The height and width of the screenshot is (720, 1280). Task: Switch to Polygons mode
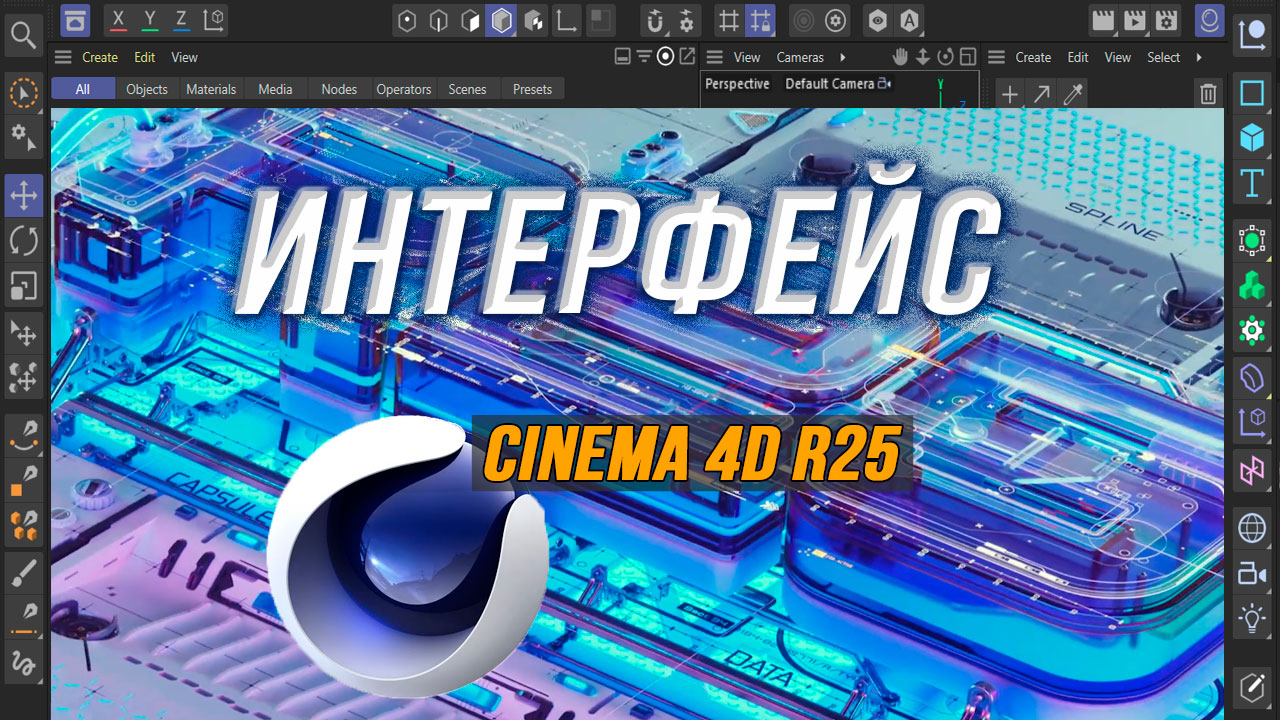(469, 19)
